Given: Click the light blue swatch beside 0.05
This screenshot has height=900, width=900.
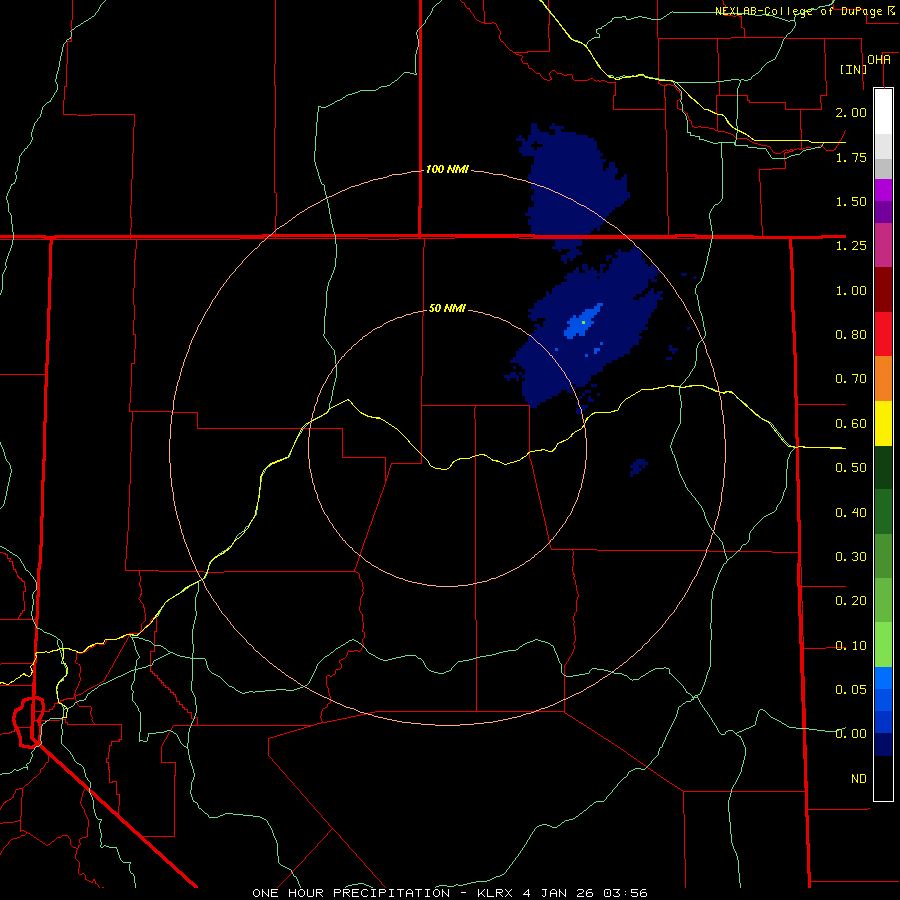Looking at the screenshot, I should [883, 678].
